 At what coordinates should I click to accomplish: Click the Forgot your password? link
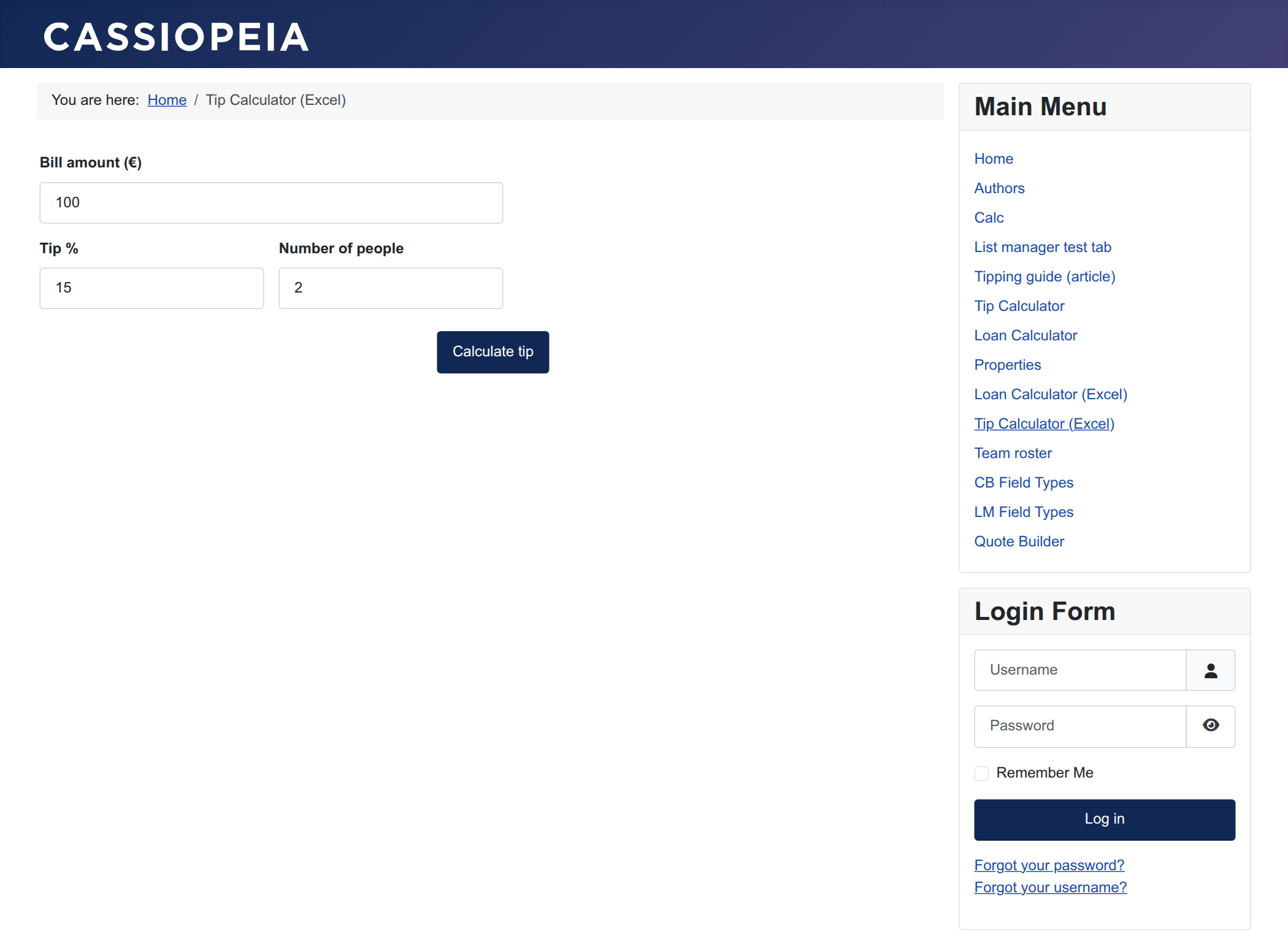pyautogui.click(x=1049, y=865)
